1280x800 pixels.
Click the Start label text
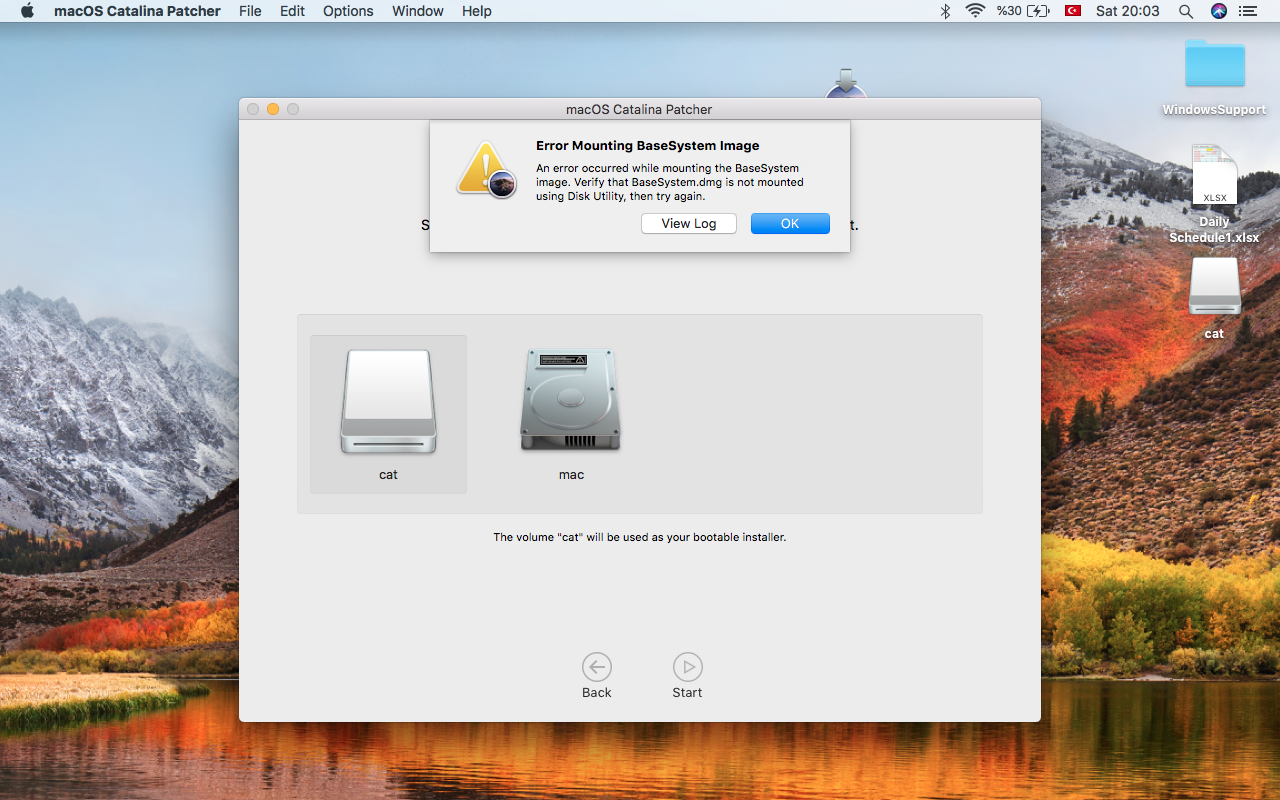coord(687,692)
